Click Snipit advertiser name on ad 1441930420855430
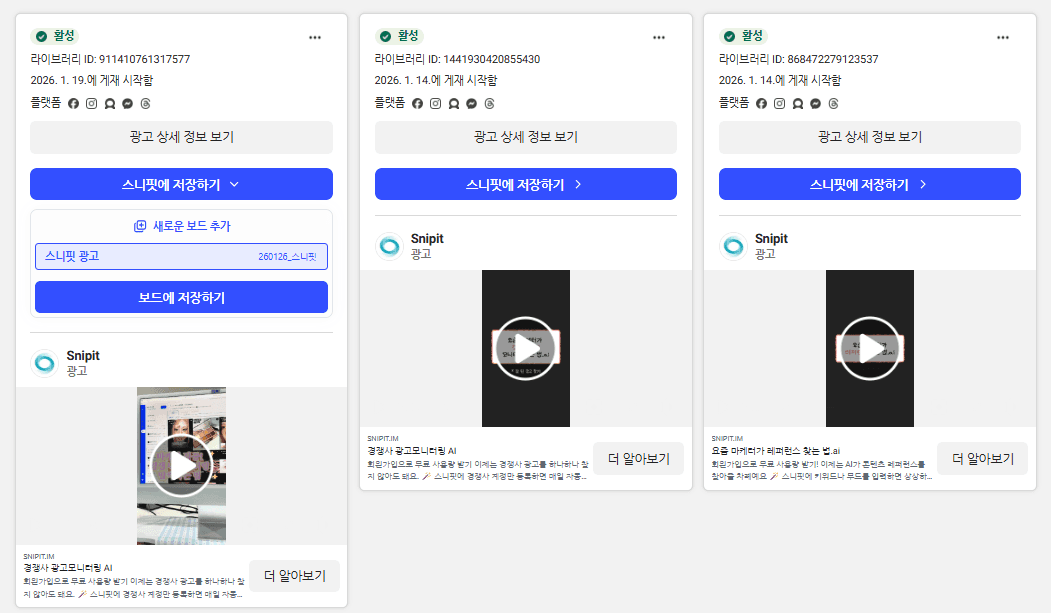 427,239
